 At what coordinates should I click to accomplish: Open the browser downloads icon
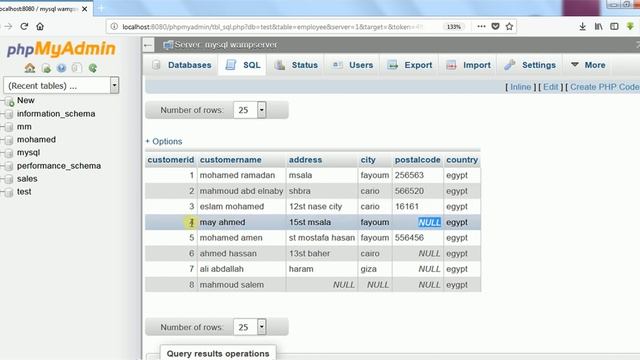[x=582, y=27]
